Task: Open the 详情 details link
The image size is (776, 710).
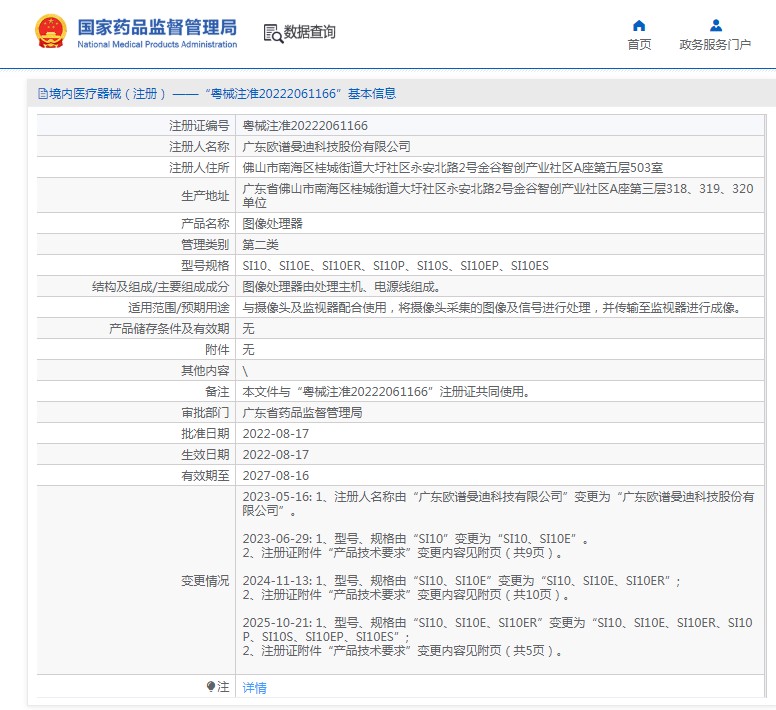Action: 254,687
